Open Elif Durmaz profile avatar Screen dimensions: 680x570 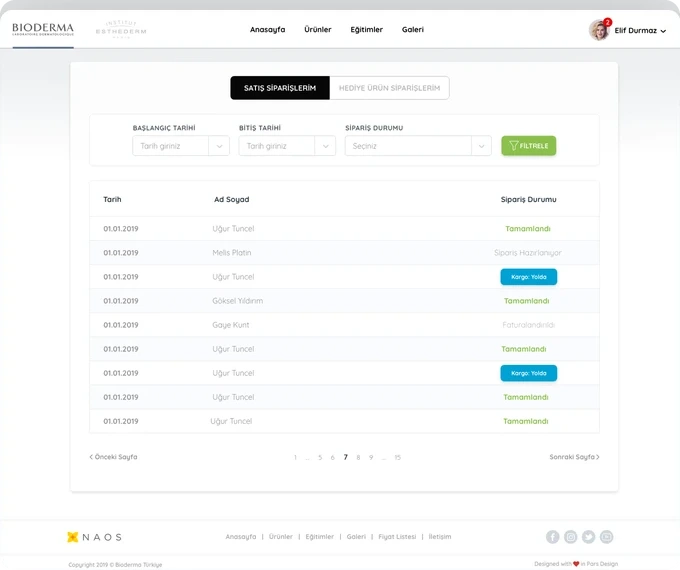click(x=599, y=30)
